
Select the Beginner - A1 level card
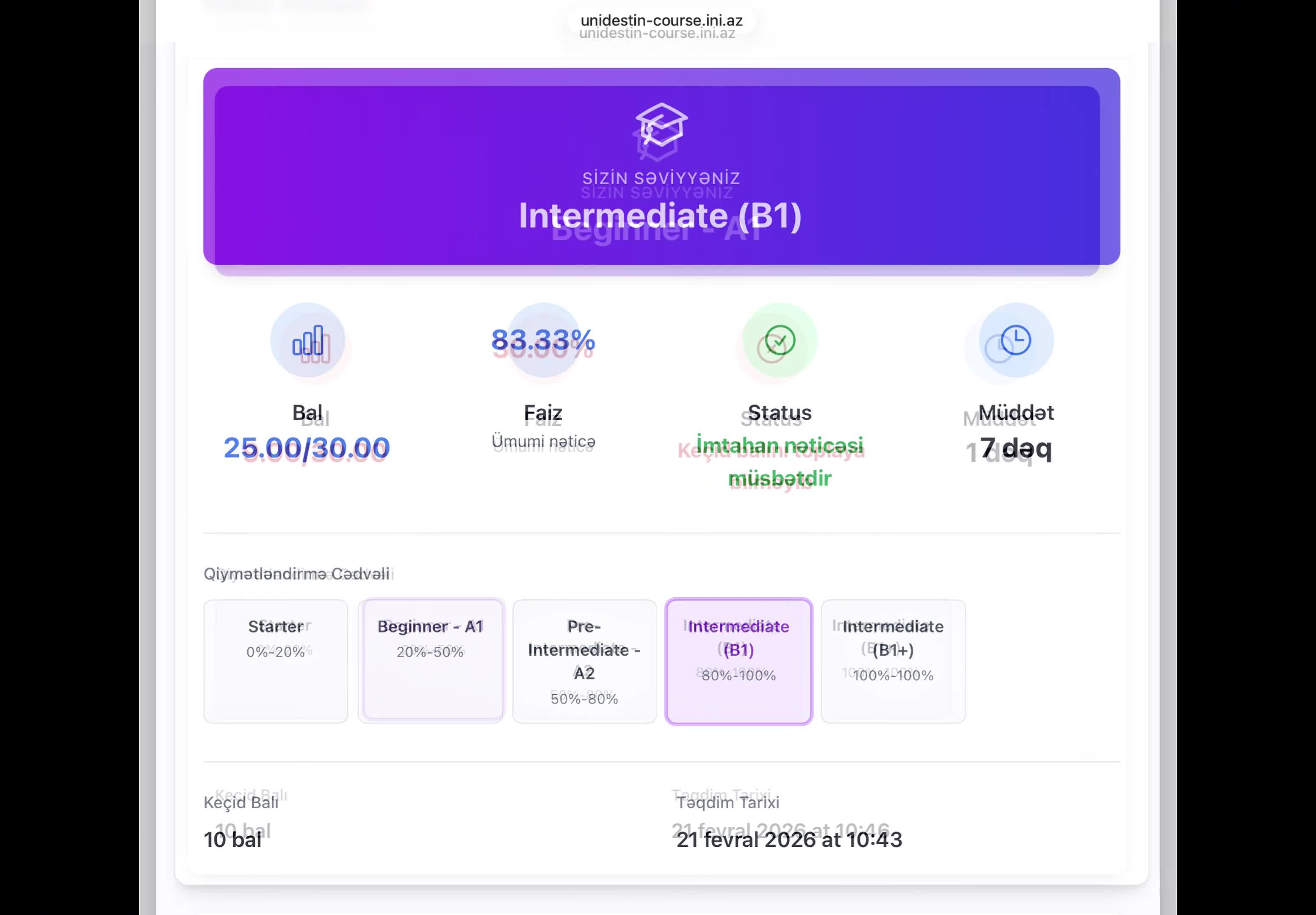point(430,661)
